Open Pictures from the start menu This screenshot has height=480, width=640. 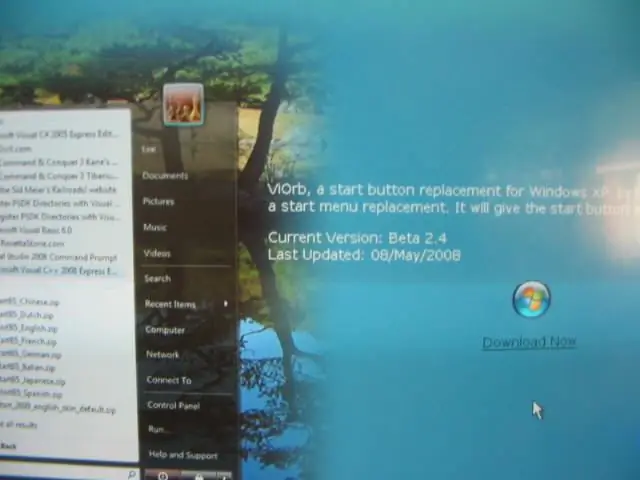(158, 201)
